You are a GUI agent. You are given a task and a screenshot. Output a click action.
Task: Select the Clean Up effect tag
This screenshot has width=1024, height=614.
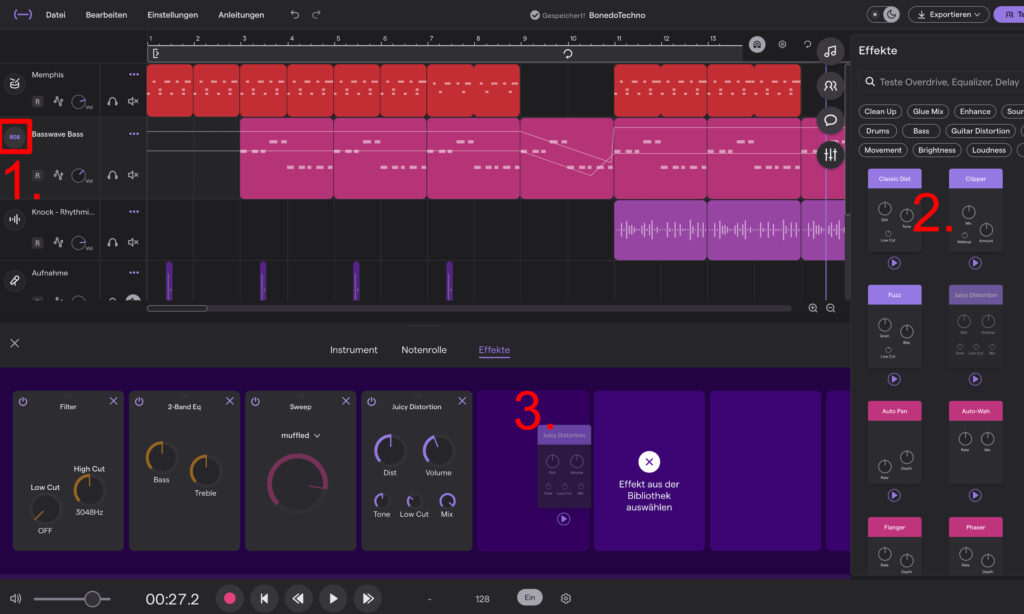[x=880, y=112]
